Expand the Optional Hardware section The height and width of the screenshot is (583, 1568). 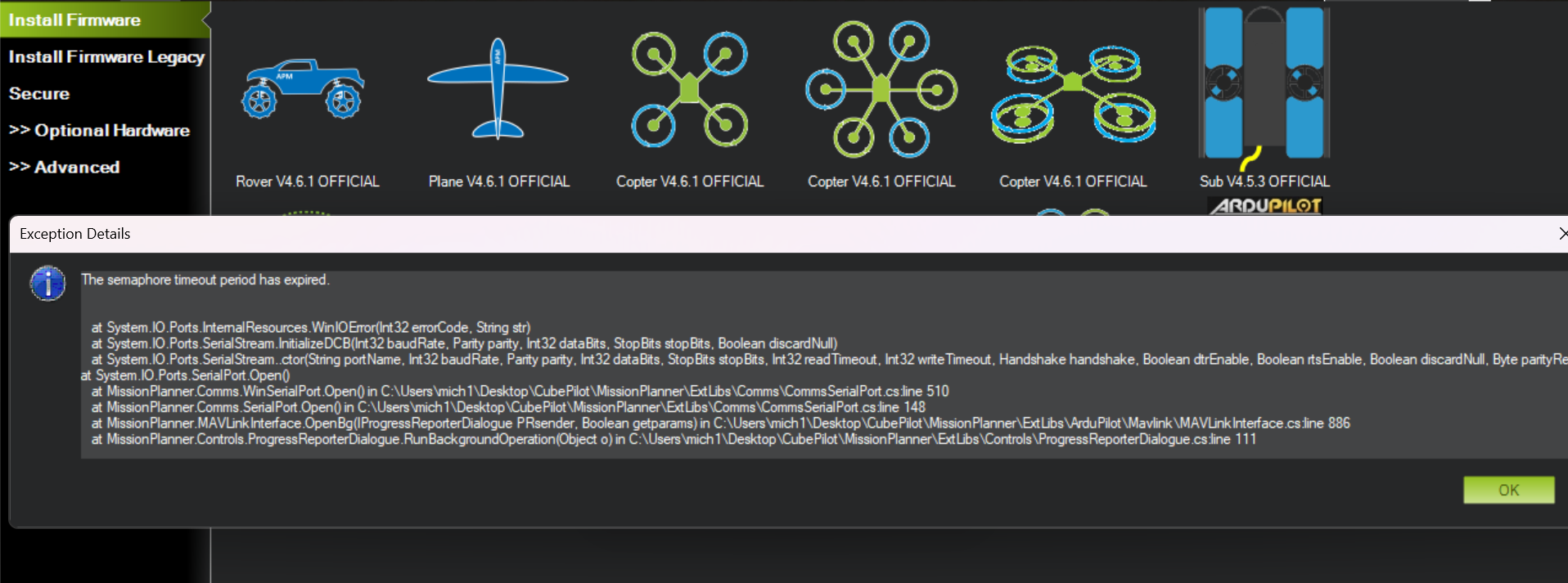click(99, 130)
